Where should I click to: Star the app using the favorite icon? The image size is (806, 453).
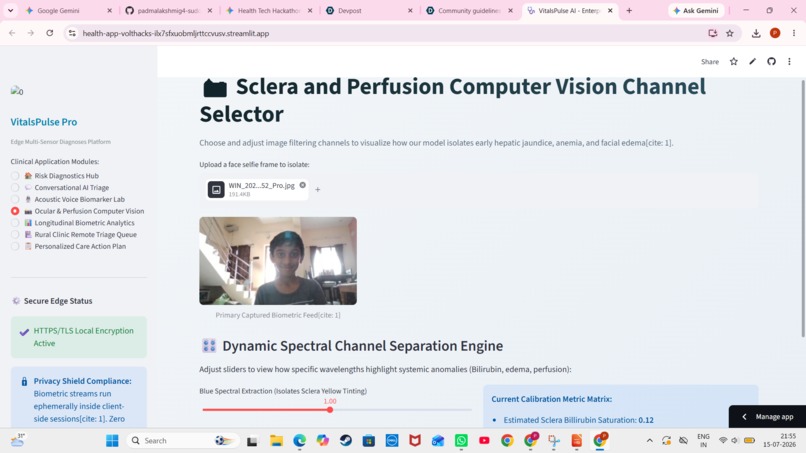point(734,62)
